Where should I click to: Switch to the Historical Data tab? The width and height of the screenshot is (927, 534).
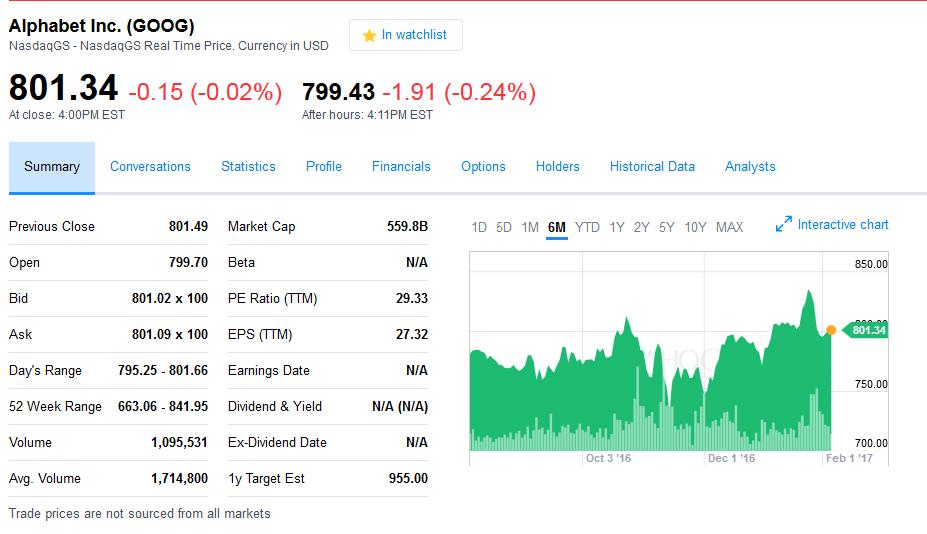click(x=652, y=167)
